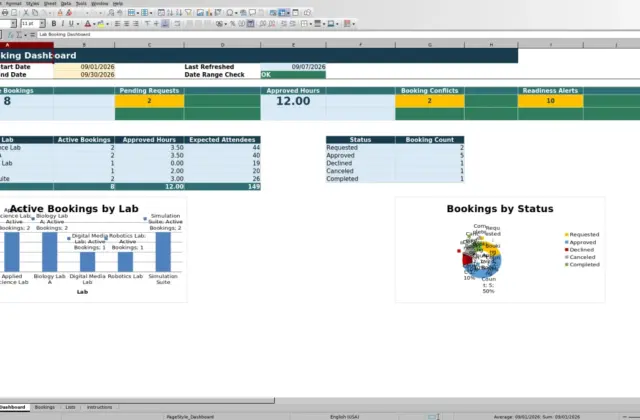
Task: Click the English (USA) language status field
Action: (x=344, y=417)
